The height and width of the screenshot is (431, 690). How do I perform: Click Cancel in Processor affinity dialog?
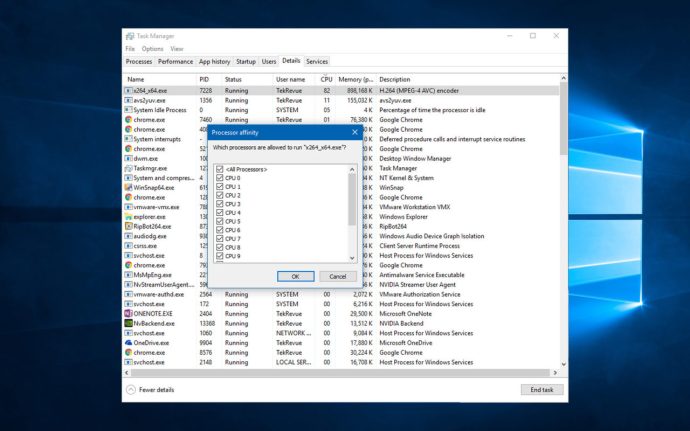338,276
